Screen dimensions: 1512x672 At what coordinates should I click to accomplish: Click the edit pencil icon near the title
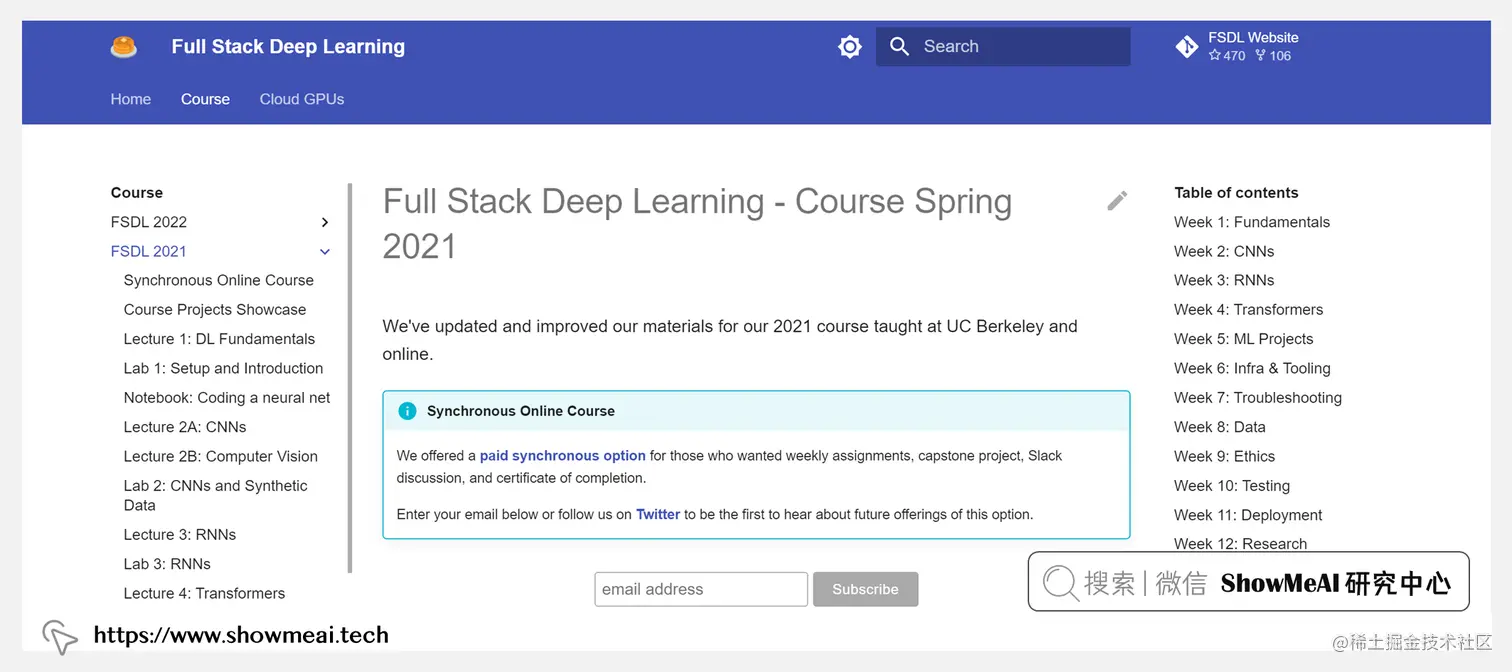pos(1117,201)
